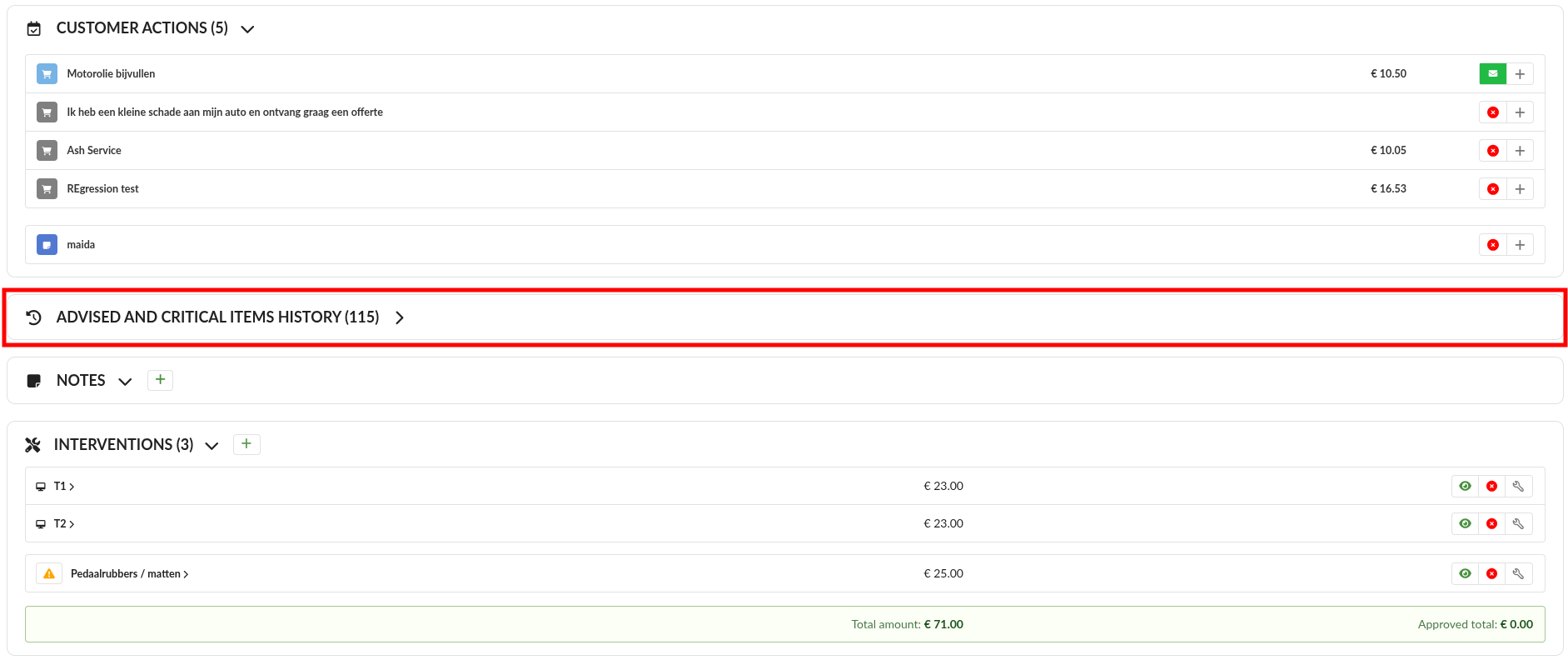Add a new intervention with plus button
1568x660 pixels.
tap(246, 444)
